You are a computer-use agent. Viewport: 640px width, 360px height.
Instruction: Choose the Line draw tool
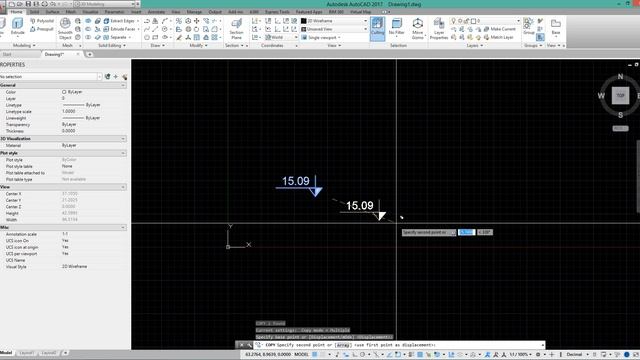click(x=156, y=29)
